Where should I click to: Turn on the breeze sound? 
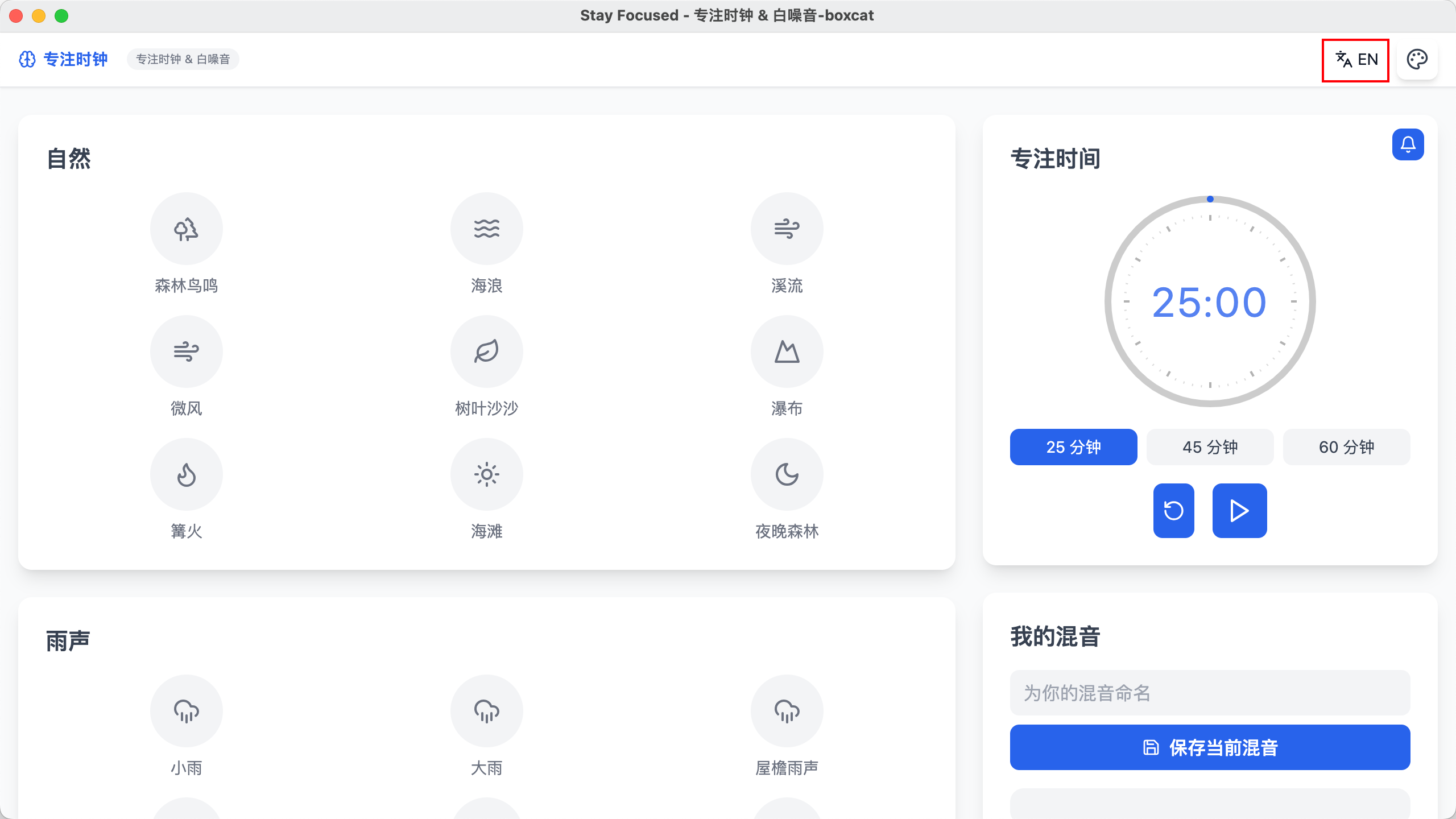click(187, 351)
